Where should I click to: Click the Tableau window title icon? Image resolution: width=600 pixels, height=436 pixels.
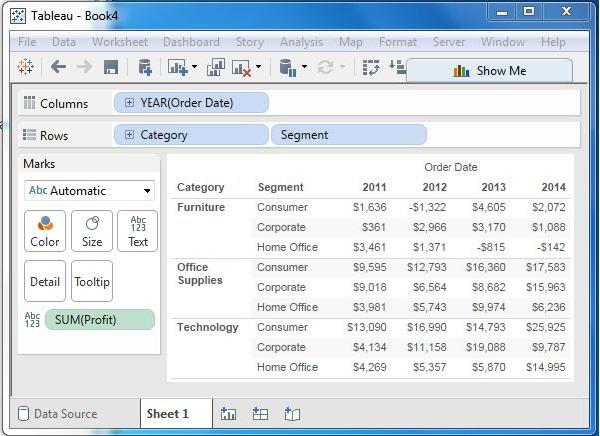coord(18,16)
